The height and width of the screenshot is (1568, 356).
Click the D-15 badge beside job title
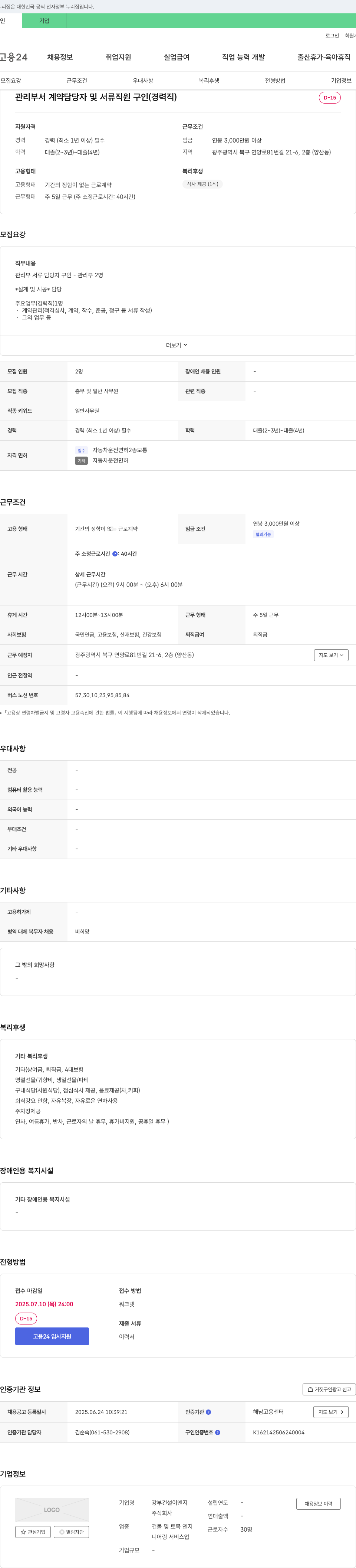(330, 97)
